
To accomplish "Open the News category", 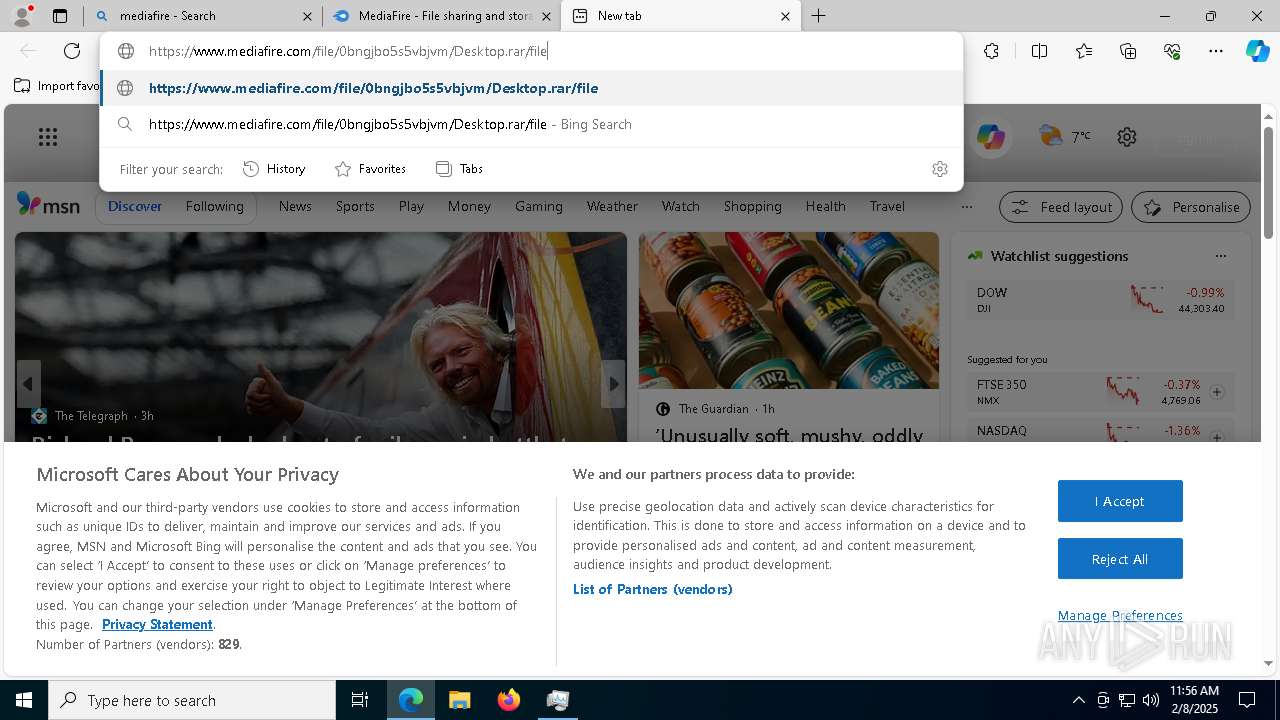I will tap(295, 206).
